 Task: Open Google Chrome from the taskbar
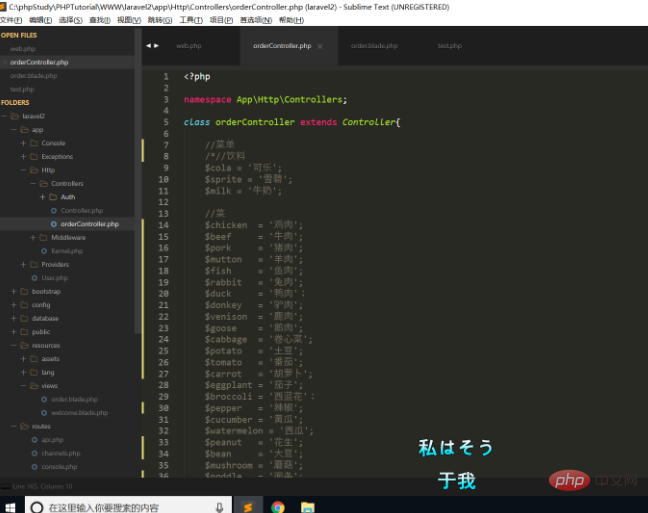(x=278, y=506)
